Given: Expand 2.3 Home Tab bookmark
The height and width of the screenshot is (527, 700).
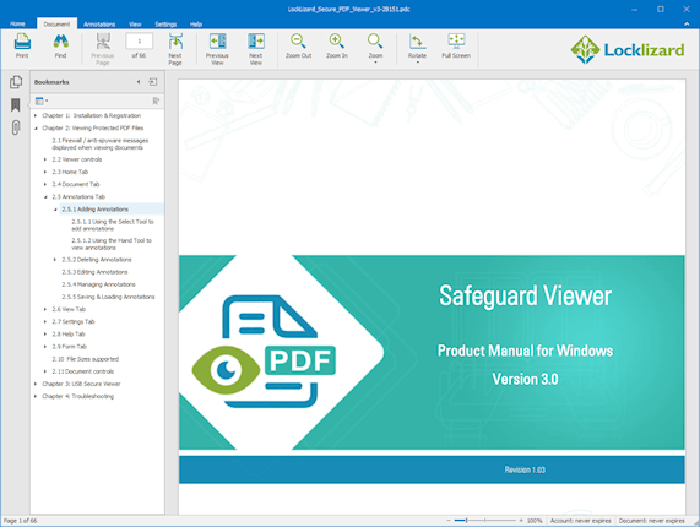Looking at the screenshot, I should pyautogui.click(x=45, y=171).
